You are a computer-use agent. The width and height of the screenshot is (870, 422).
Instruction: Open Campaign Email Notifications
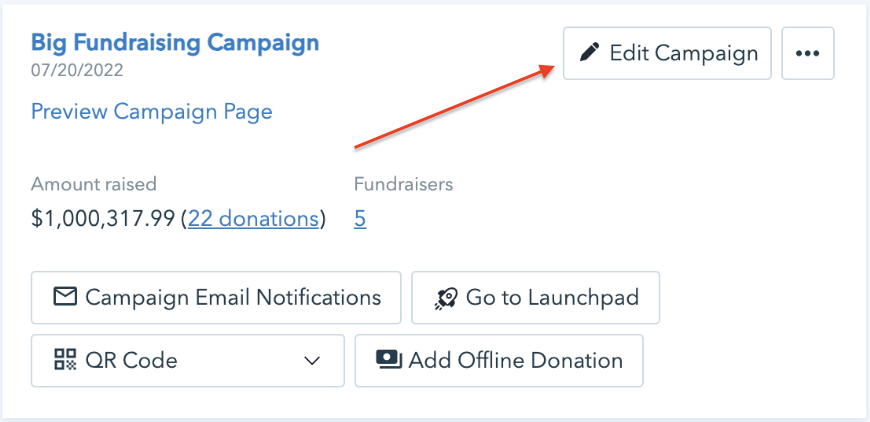click(216, 297)
